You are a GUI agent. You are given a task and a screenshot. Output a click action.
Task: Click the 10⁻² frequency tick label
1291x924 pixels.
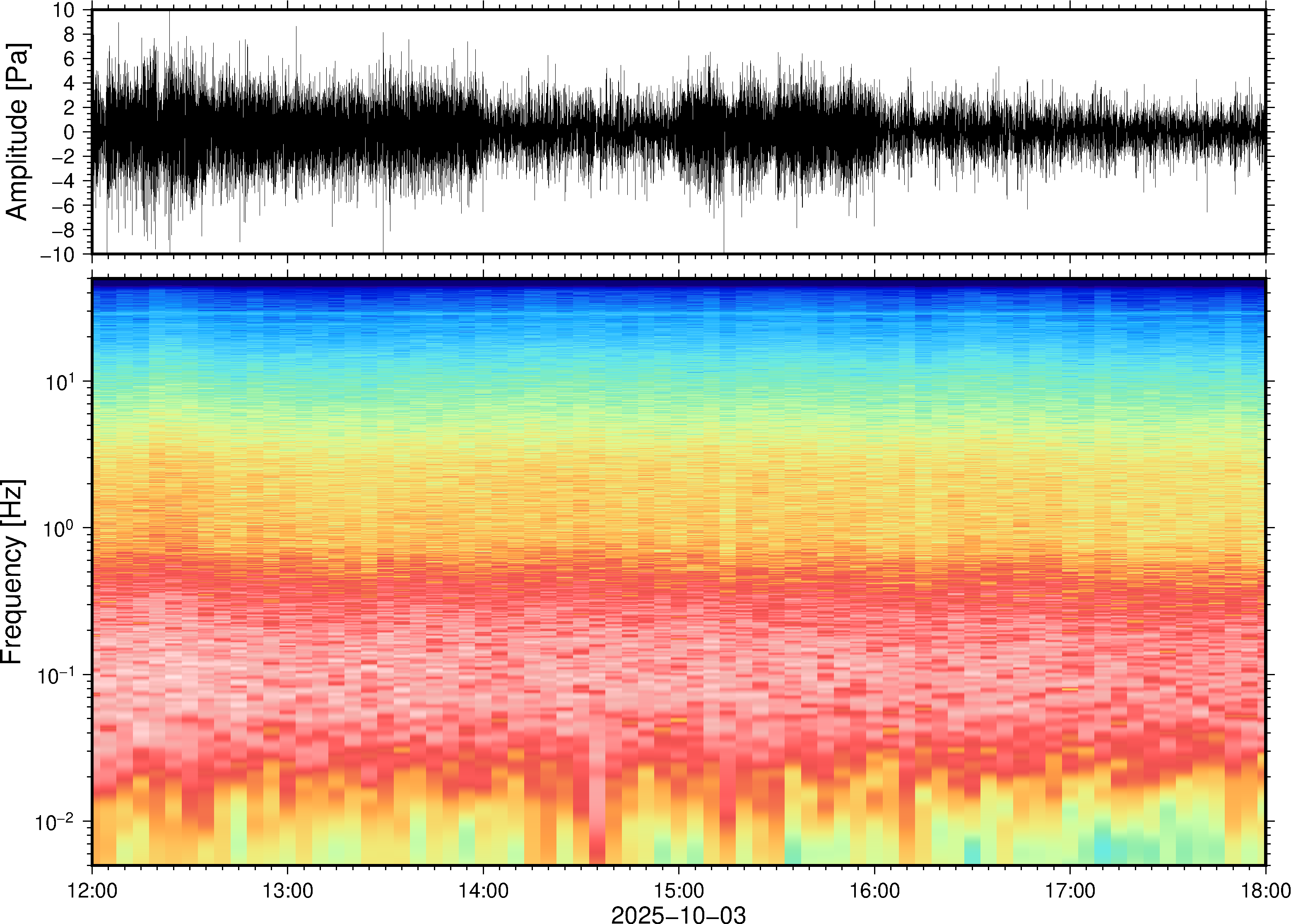click(55, 821)
